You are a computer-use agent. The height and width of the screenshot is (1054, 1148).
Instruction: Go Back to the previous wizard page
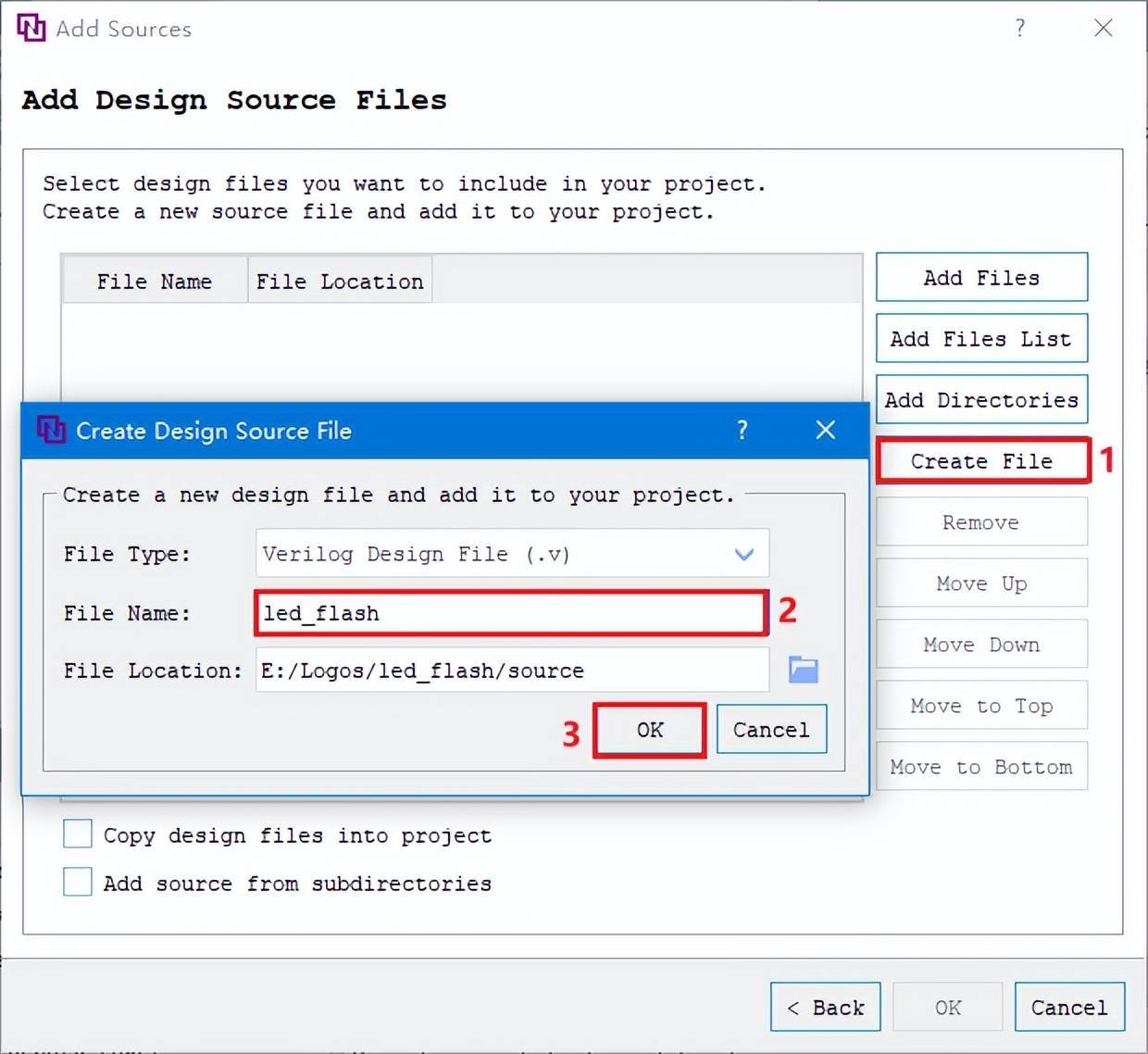pyautogui.click(x=825, y=1008)
